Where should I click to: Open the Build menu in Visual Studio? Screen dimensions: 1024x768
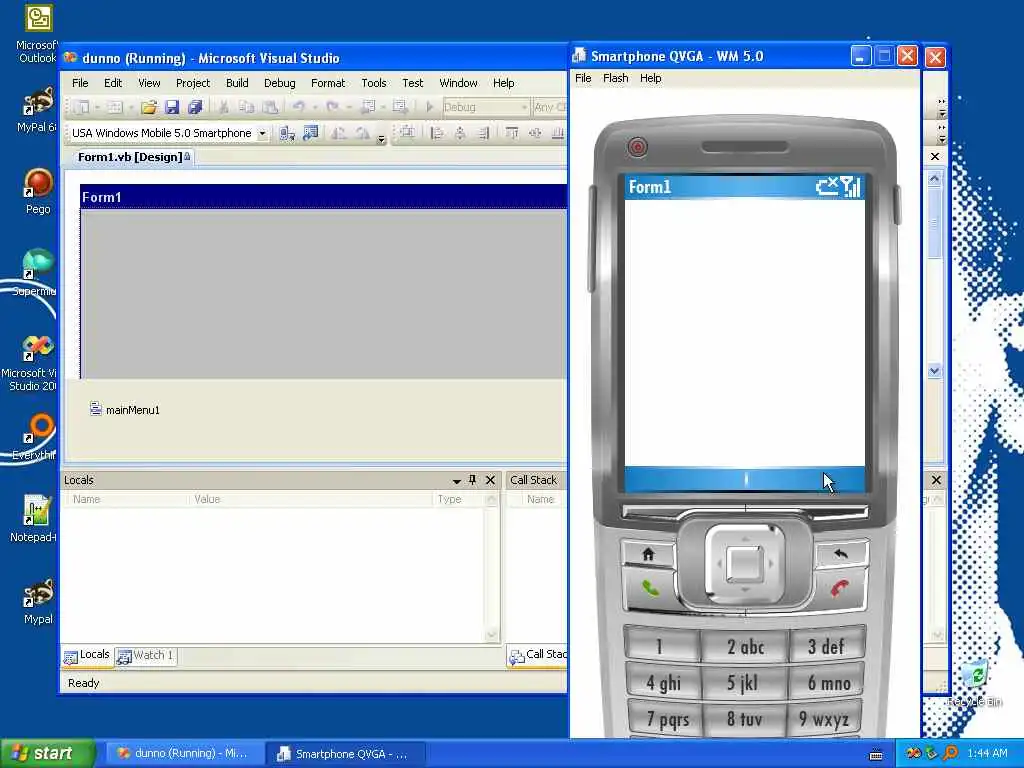pyautogui.click(x=237, y=83)
